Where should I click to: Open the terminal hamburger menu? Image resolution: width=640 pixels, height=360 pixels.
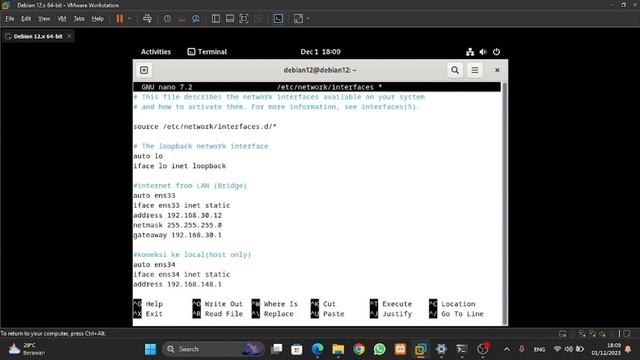[475, 70]
